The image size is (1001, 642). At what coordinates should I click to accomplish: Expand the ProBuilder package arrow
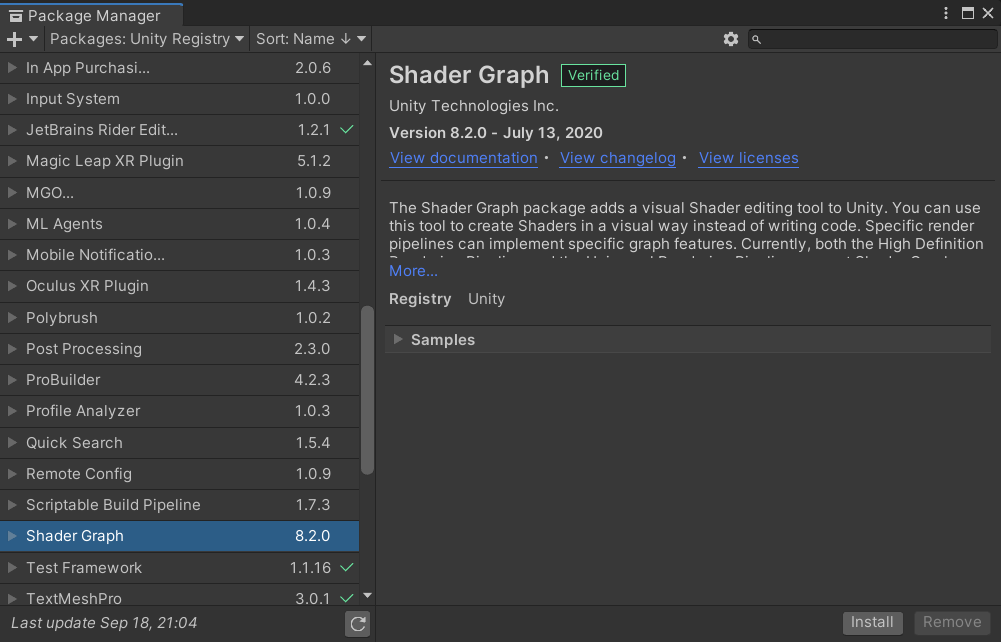click(11, 380)
